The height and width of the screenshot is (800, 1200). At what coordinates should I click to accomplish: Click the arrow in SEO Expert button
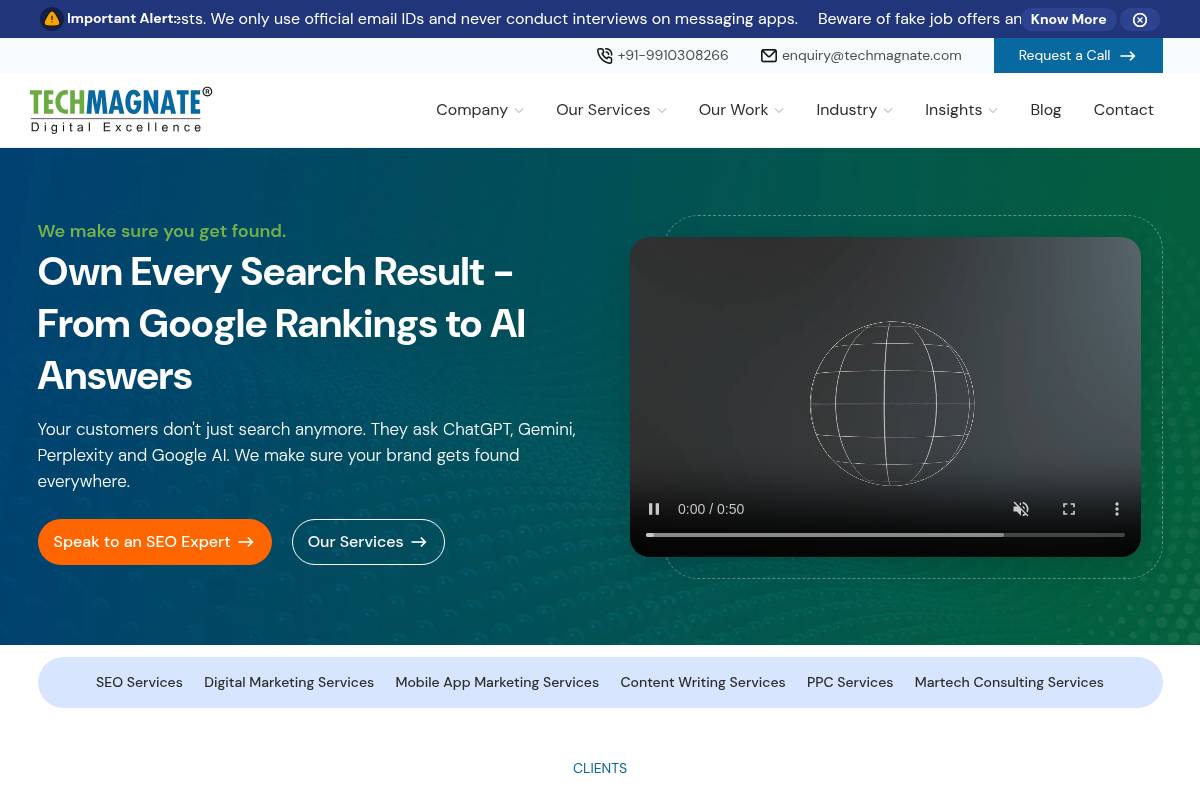(246, 542)
